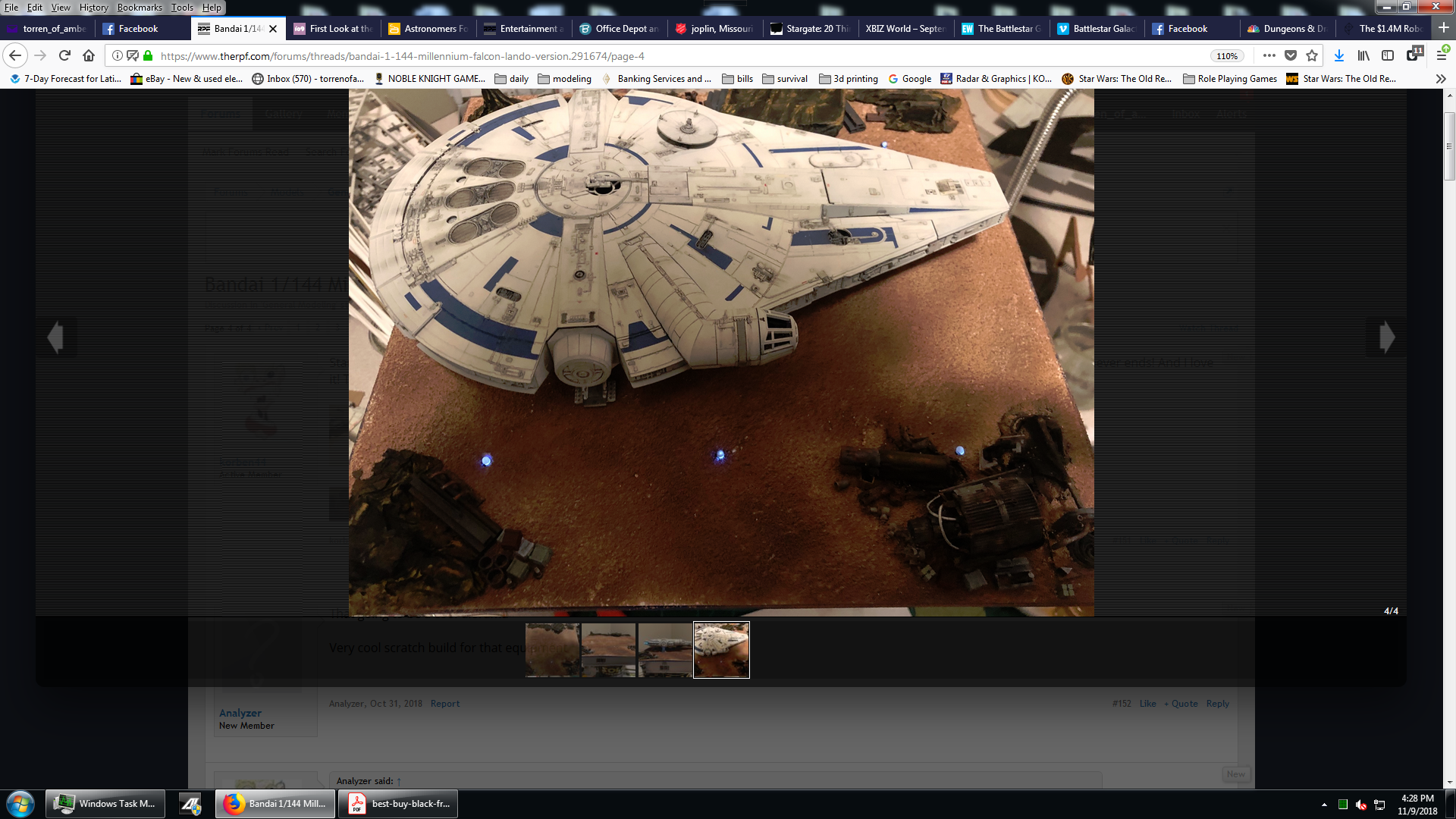Expand the 3d printing bookmarks folder
Image resolution: width=1456 pixels, height=819 pixels.
click(x=849, y=79)
